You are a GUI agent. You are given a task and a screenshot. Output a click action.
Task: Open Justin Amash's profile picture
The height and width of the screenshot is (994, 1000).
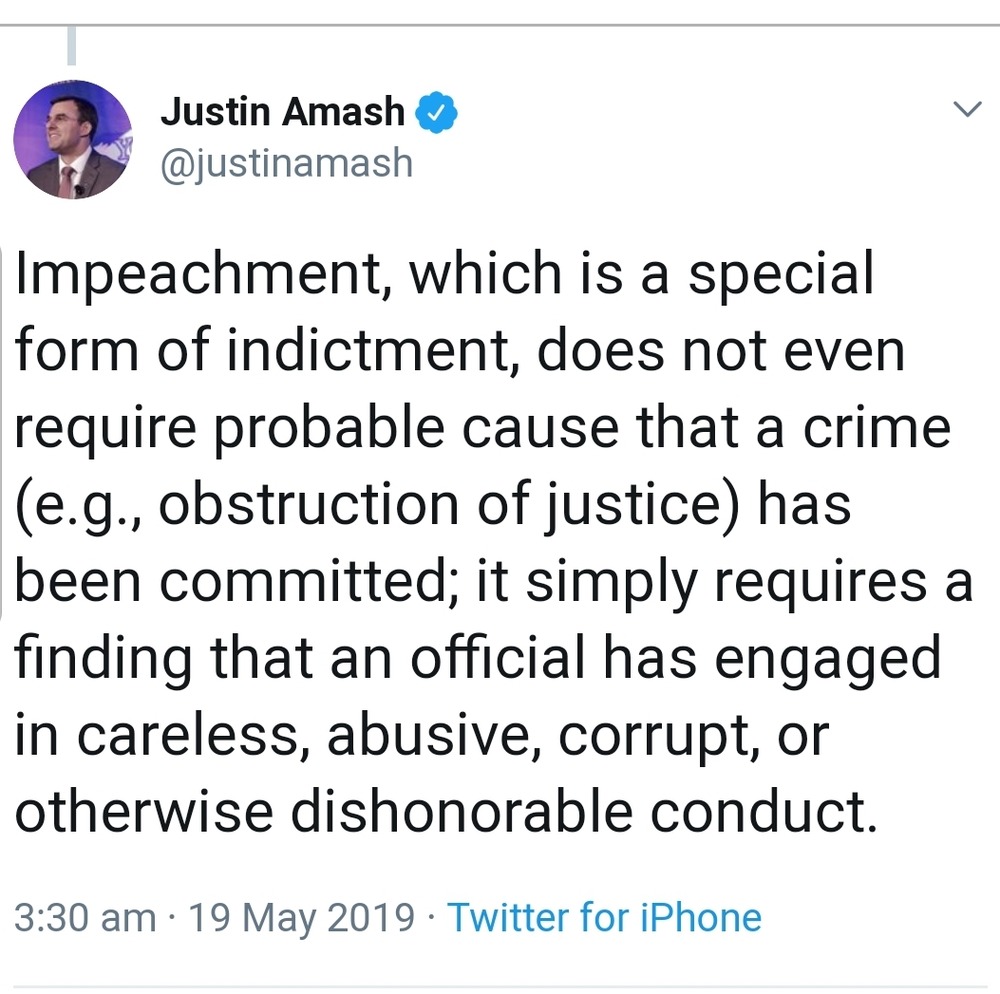72,140
